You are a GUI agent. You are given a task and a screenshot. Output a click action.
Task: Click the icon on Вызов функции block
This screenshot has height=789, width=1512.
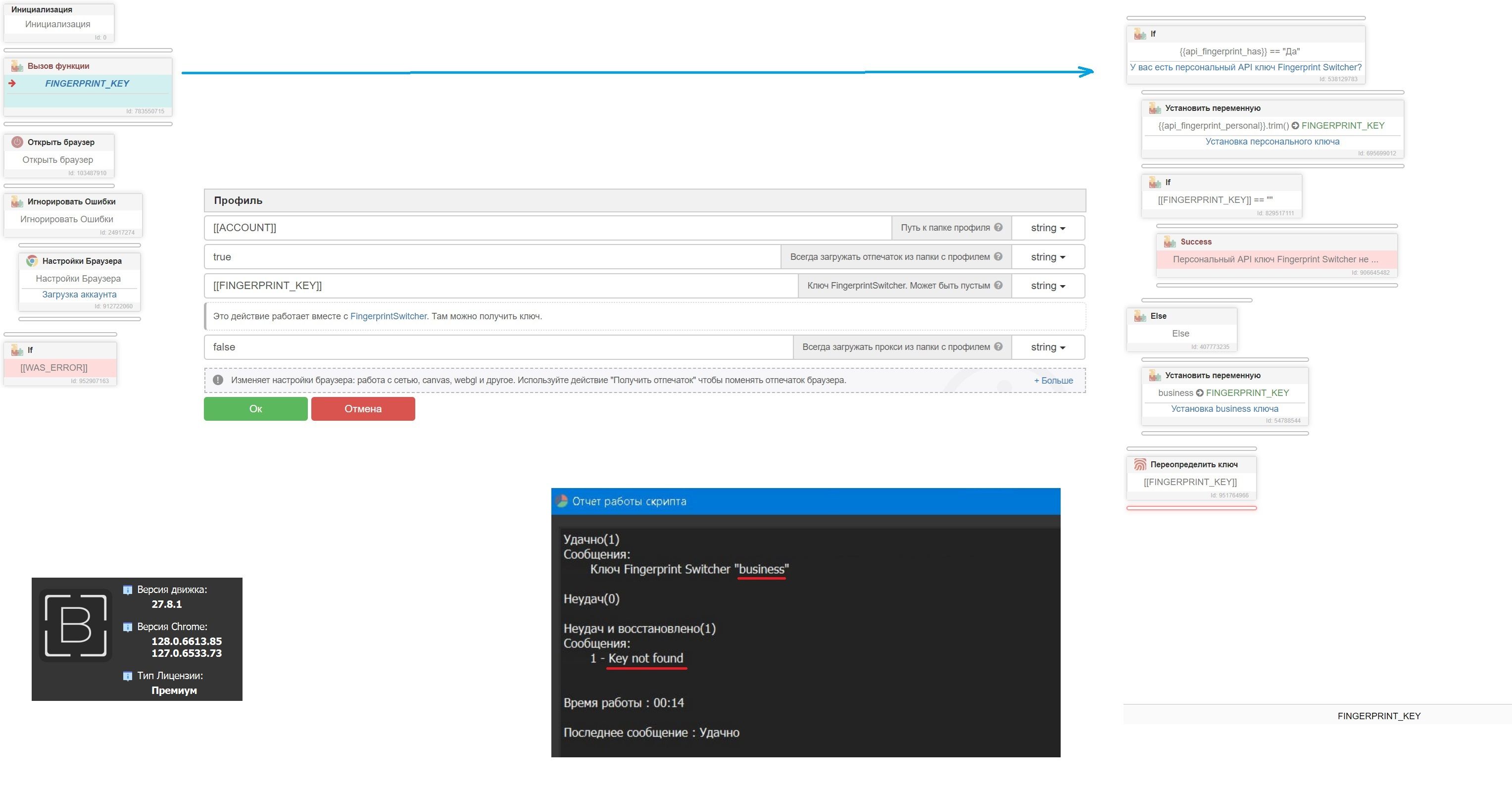click(x=17, y=66)
